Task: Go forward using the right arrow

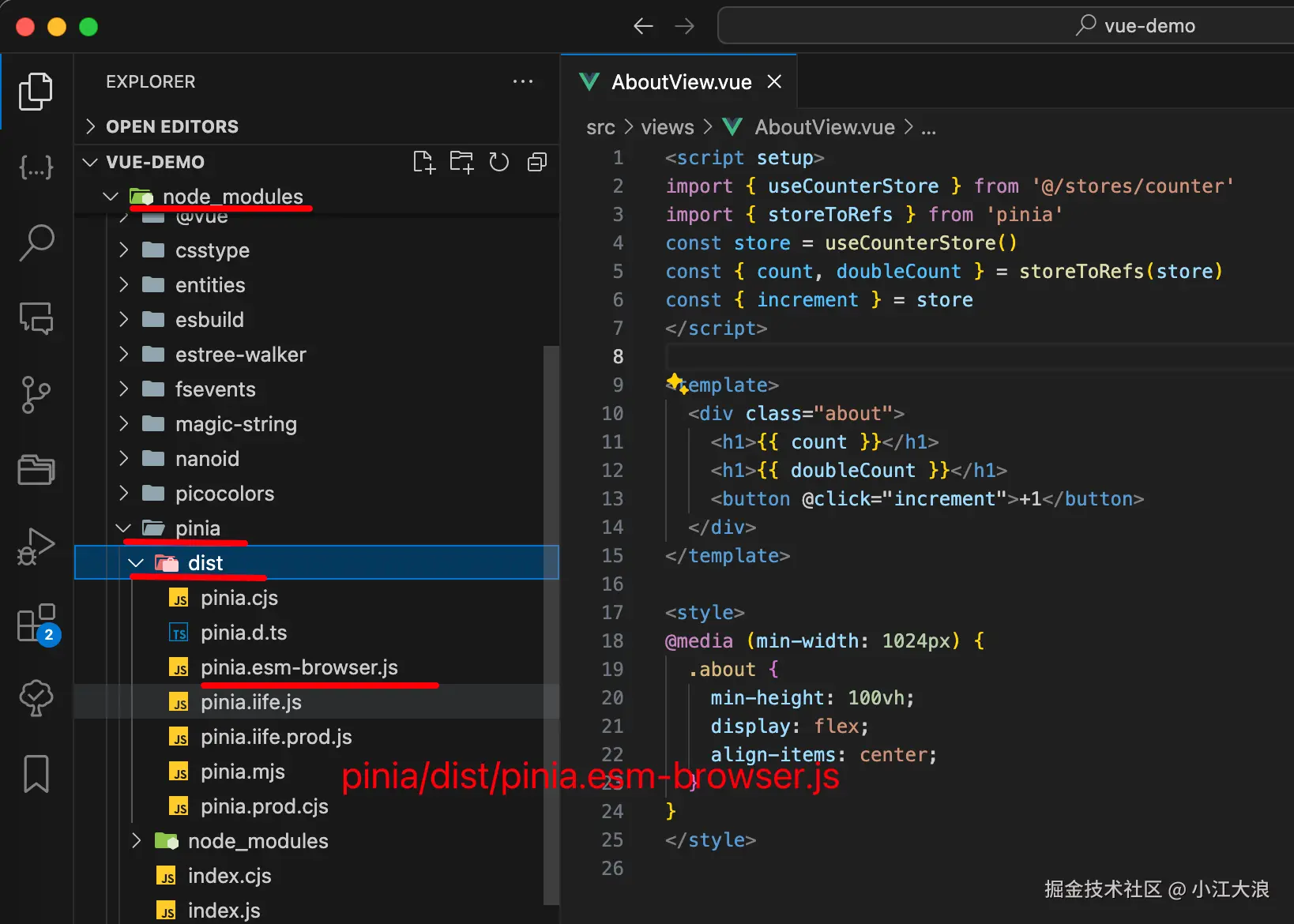Action: [684, 26]
